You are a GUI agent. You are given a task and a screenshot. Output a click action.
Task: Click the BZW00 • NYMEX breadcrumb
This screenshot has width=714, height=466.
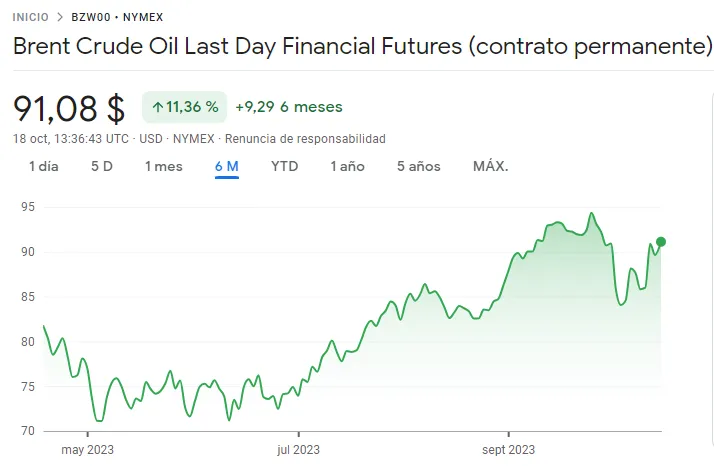click(117, 17)
